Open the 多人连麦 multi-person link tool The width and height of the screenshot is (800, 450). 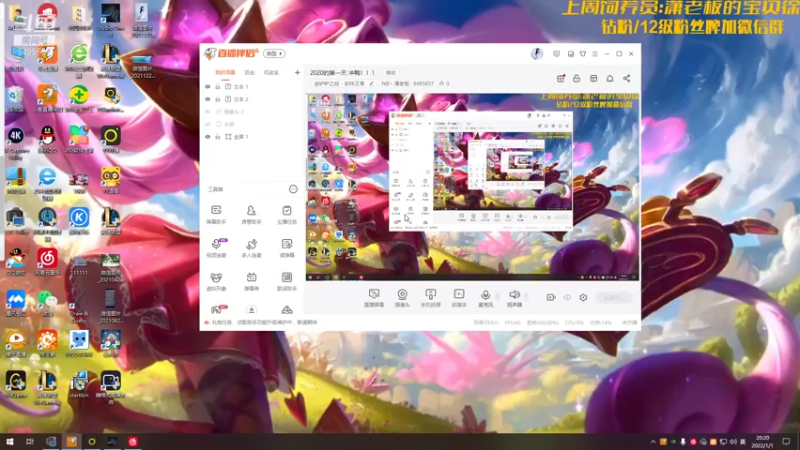click(x=251, y=247)
